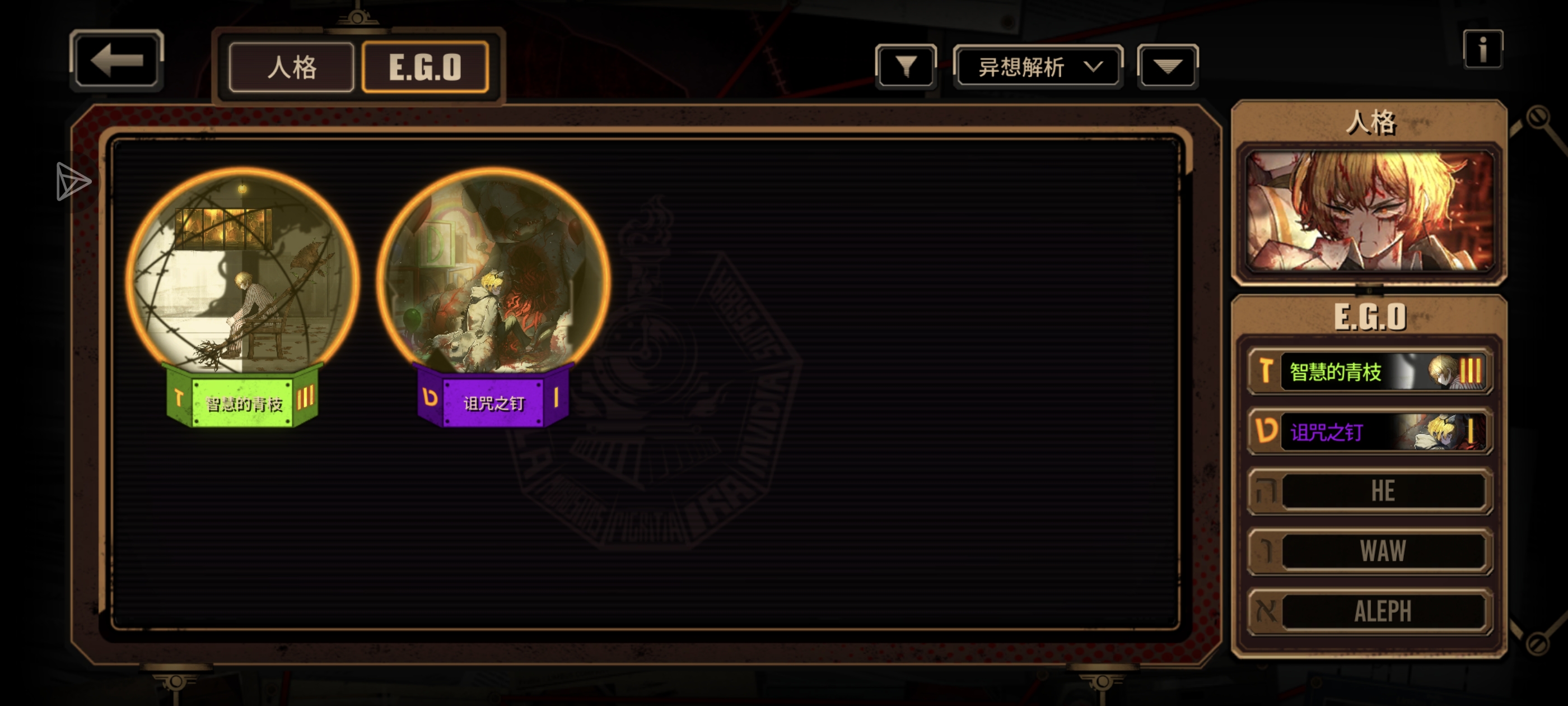Click the character portrait under 人格
Screen dimensions: 1568x706
click(x=1370, y=211)
